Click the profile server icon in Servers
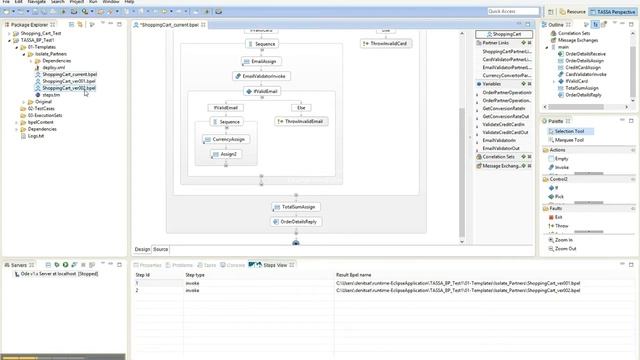Image resolution: width=640 pixels, height=360 pixels. click(x=74, y=265)
